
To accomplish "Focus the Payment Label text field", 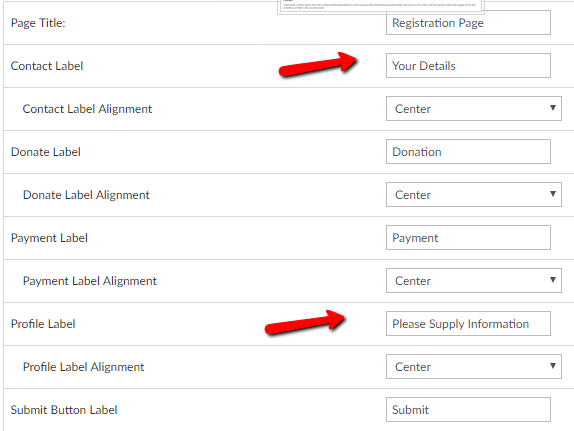I will 468,238.
